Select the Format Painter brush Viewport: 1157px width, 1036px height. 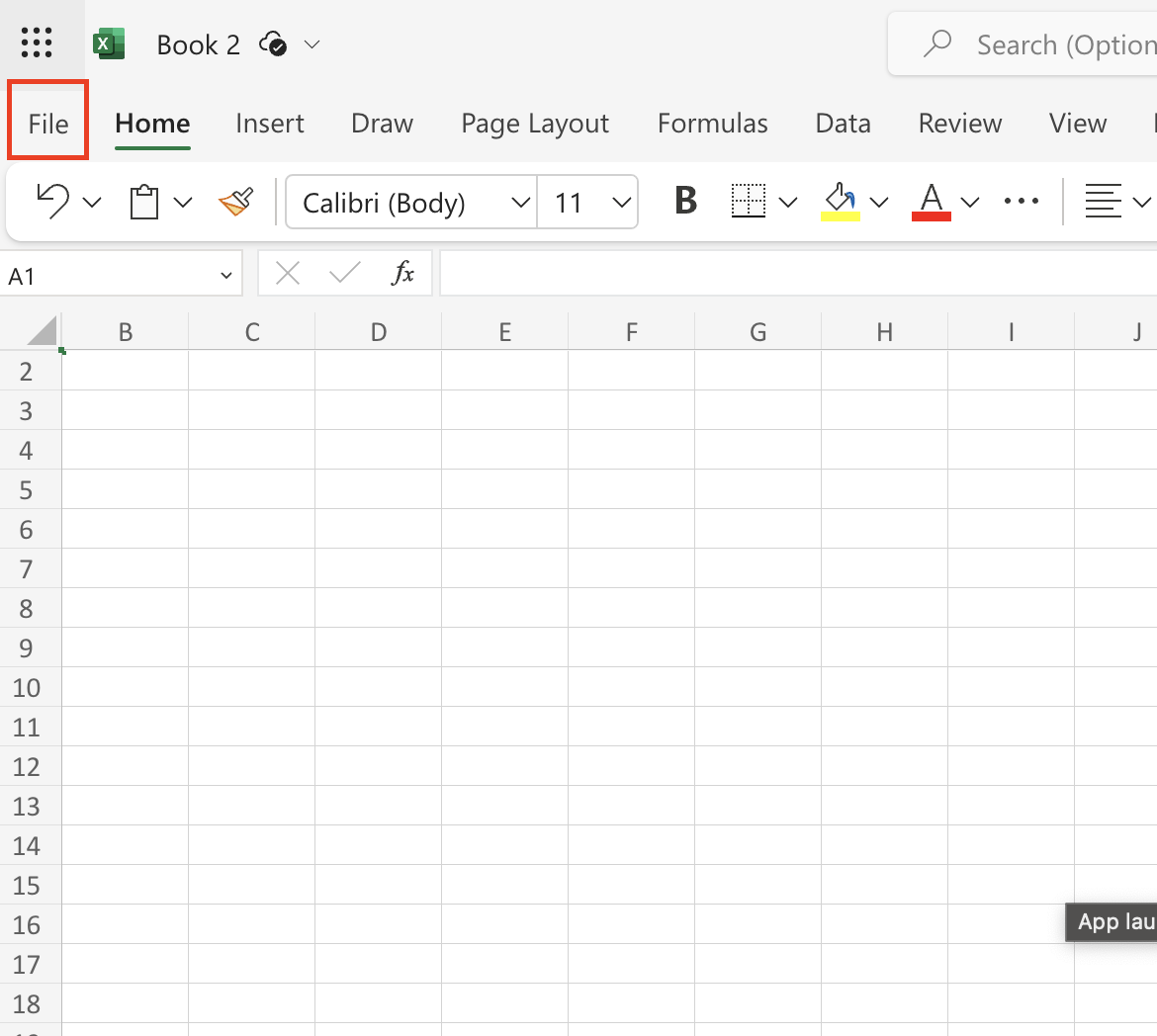click(236, 202)
